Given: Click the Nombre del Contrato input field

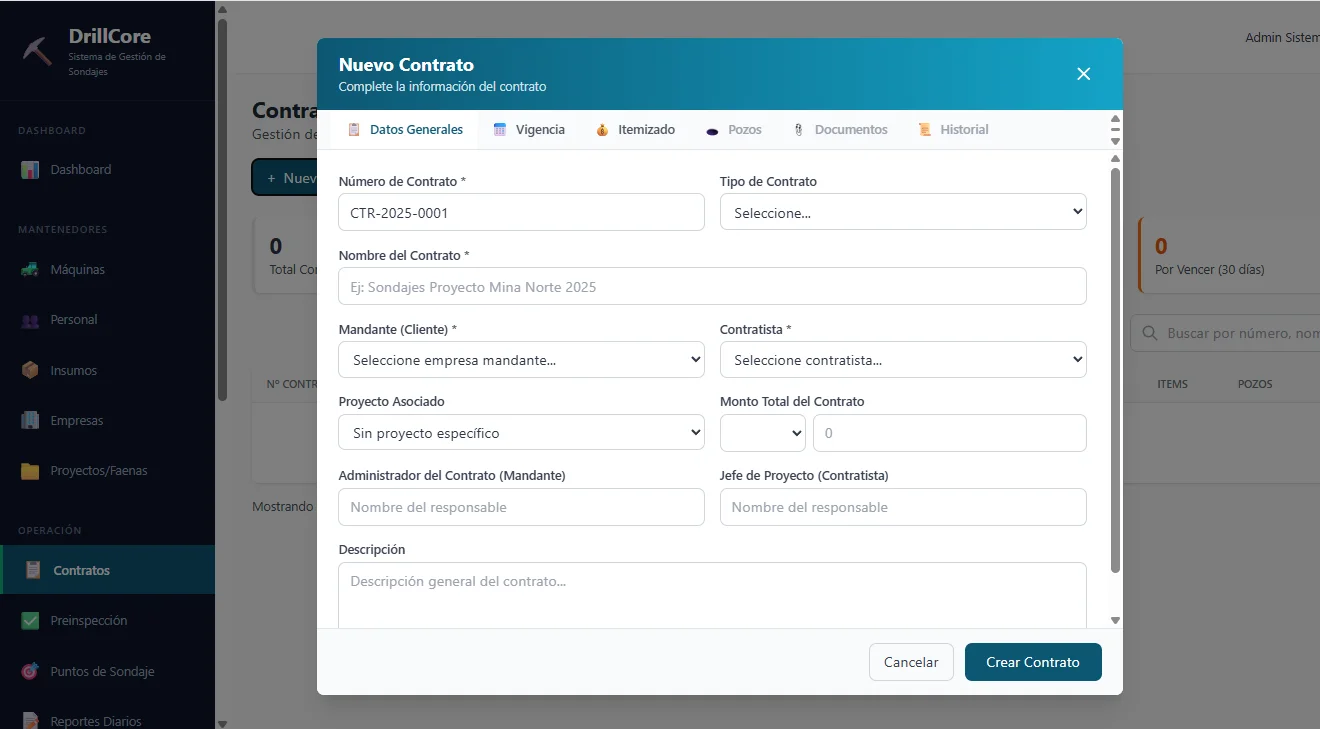Looking at the screenshot, I should 712,286.
